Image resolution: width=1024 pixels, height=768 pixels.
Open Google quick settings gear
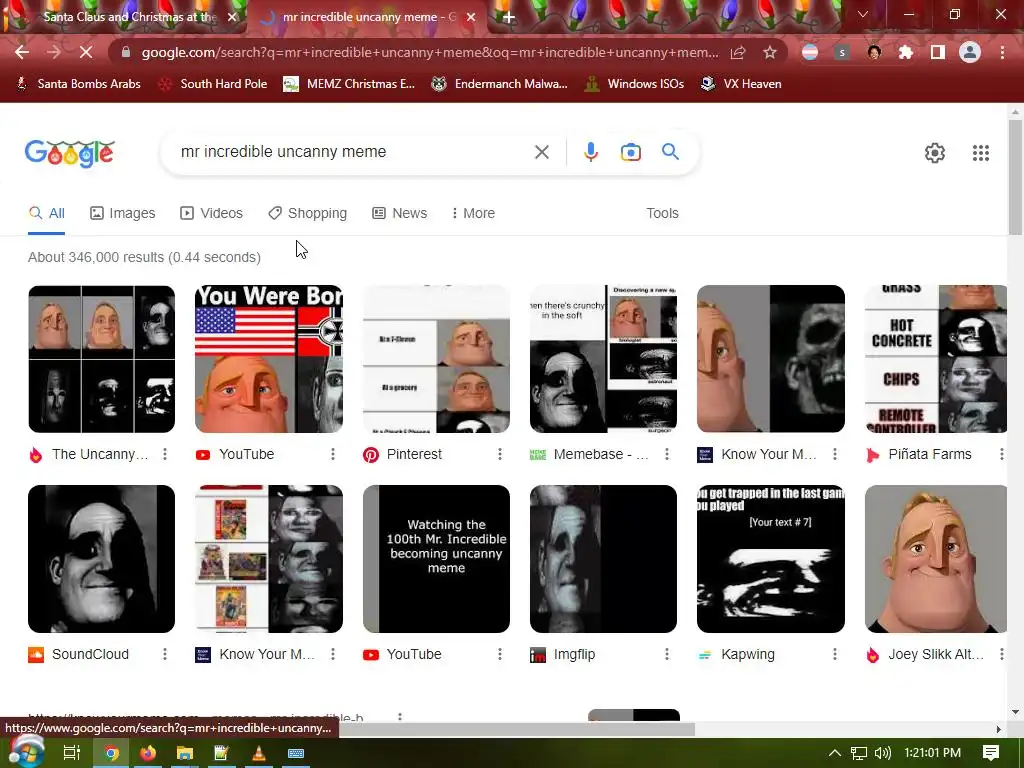coord(935,153)
